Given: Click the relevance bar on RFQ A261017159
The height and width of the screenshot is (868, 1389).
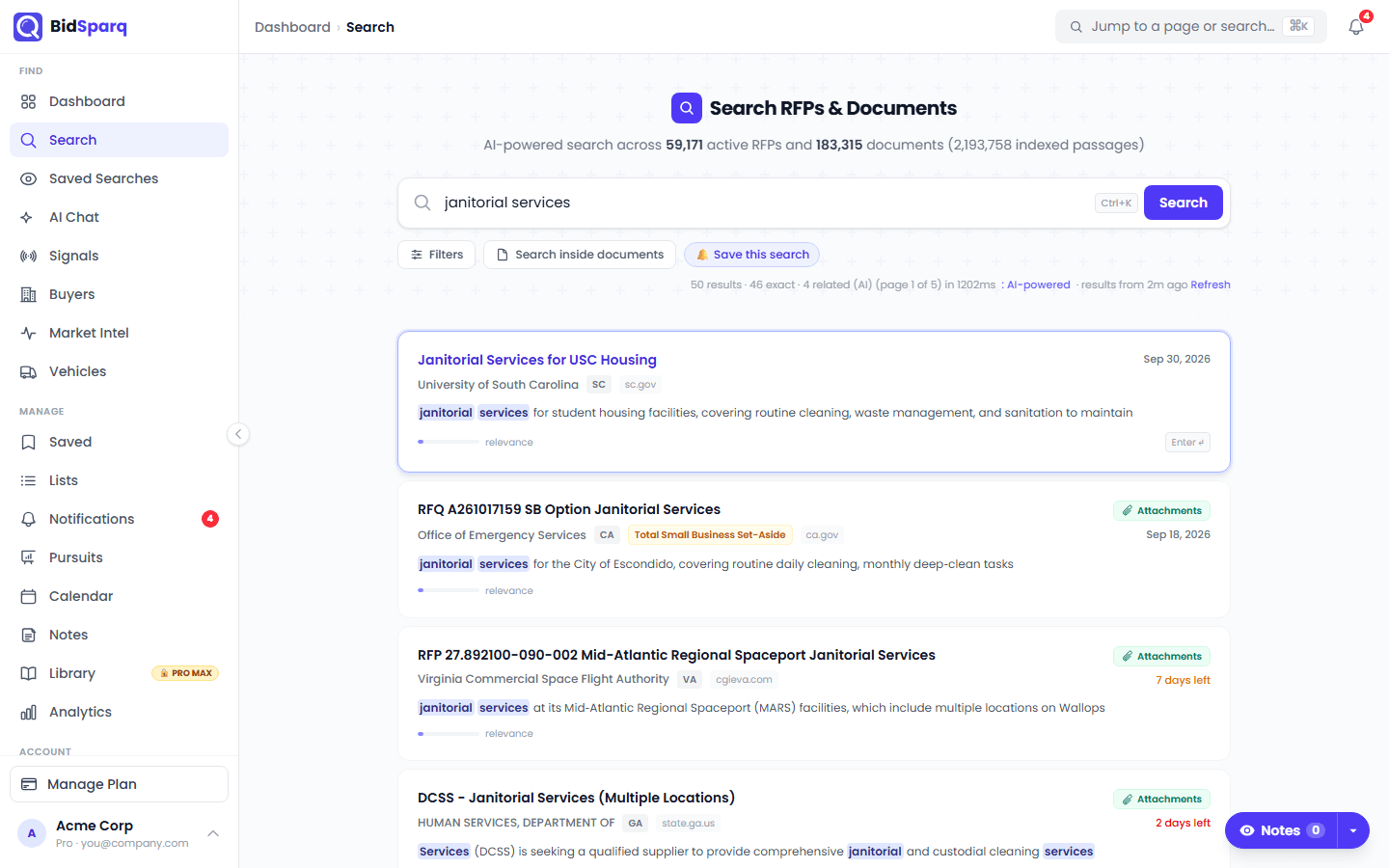Looking at the screenshot, I should click(x=449, y=590).
